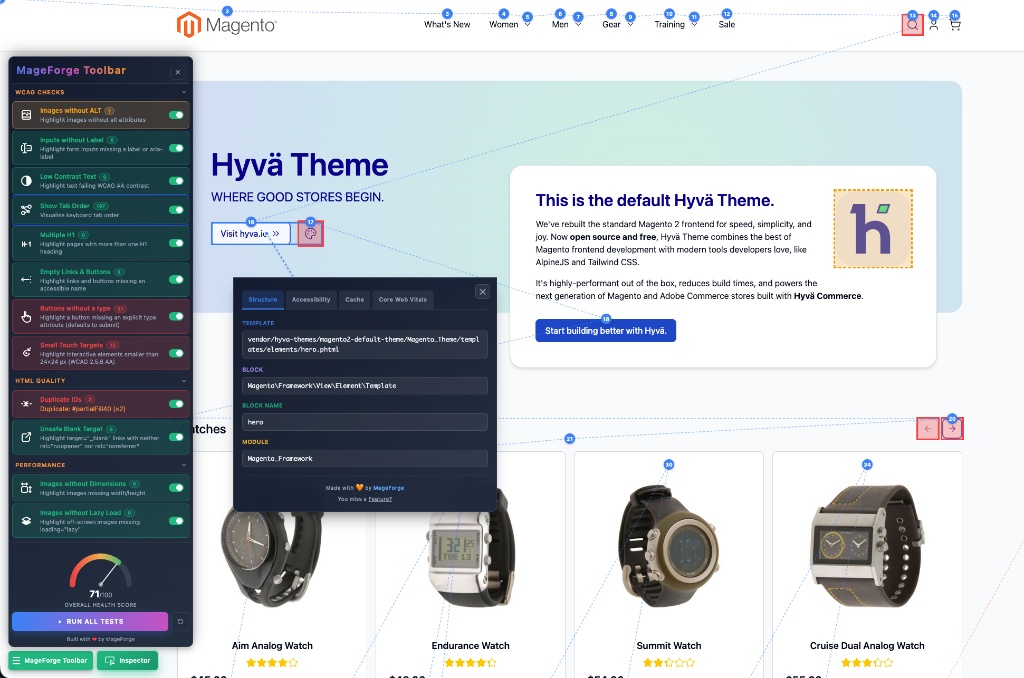Viewport: 1024px width, 678px height.
Task: Toggle the Multiple H1 check
Action: tap(176, 243)
